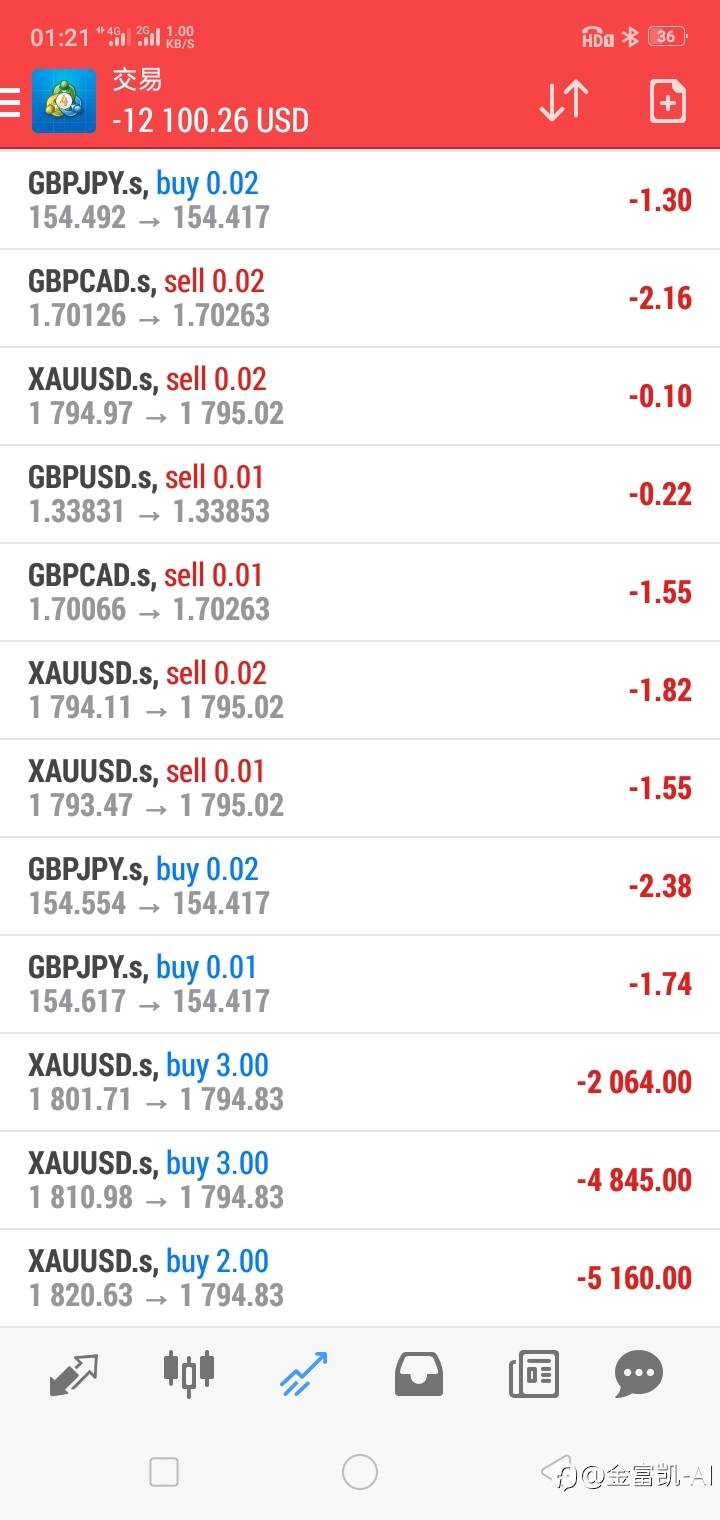Tap the -12 100.26 USD balance header
Viewport: 720px width, 1520px height.
(x=210, y=121)
